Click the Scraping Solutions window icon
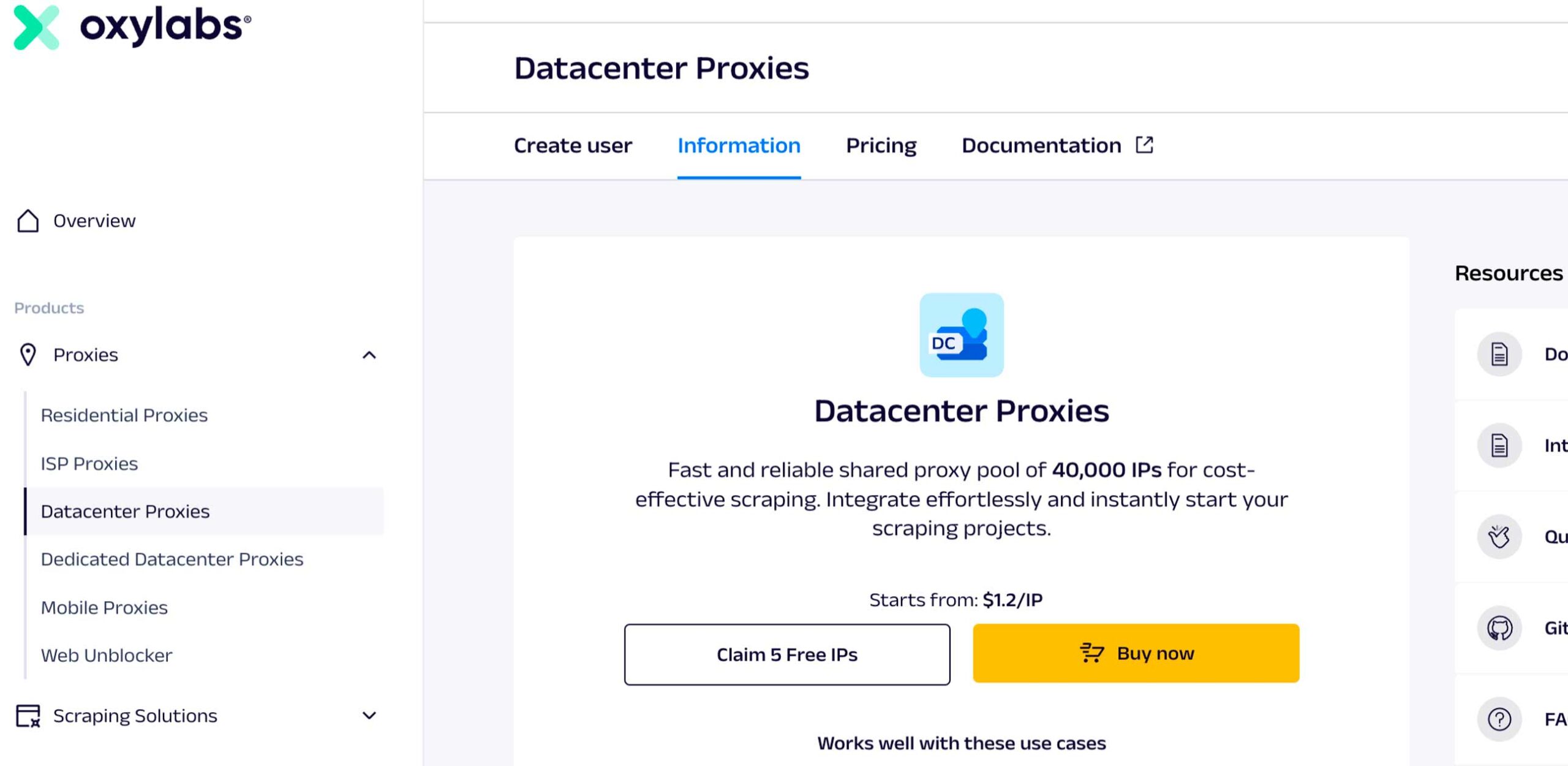 pos(28,716)
